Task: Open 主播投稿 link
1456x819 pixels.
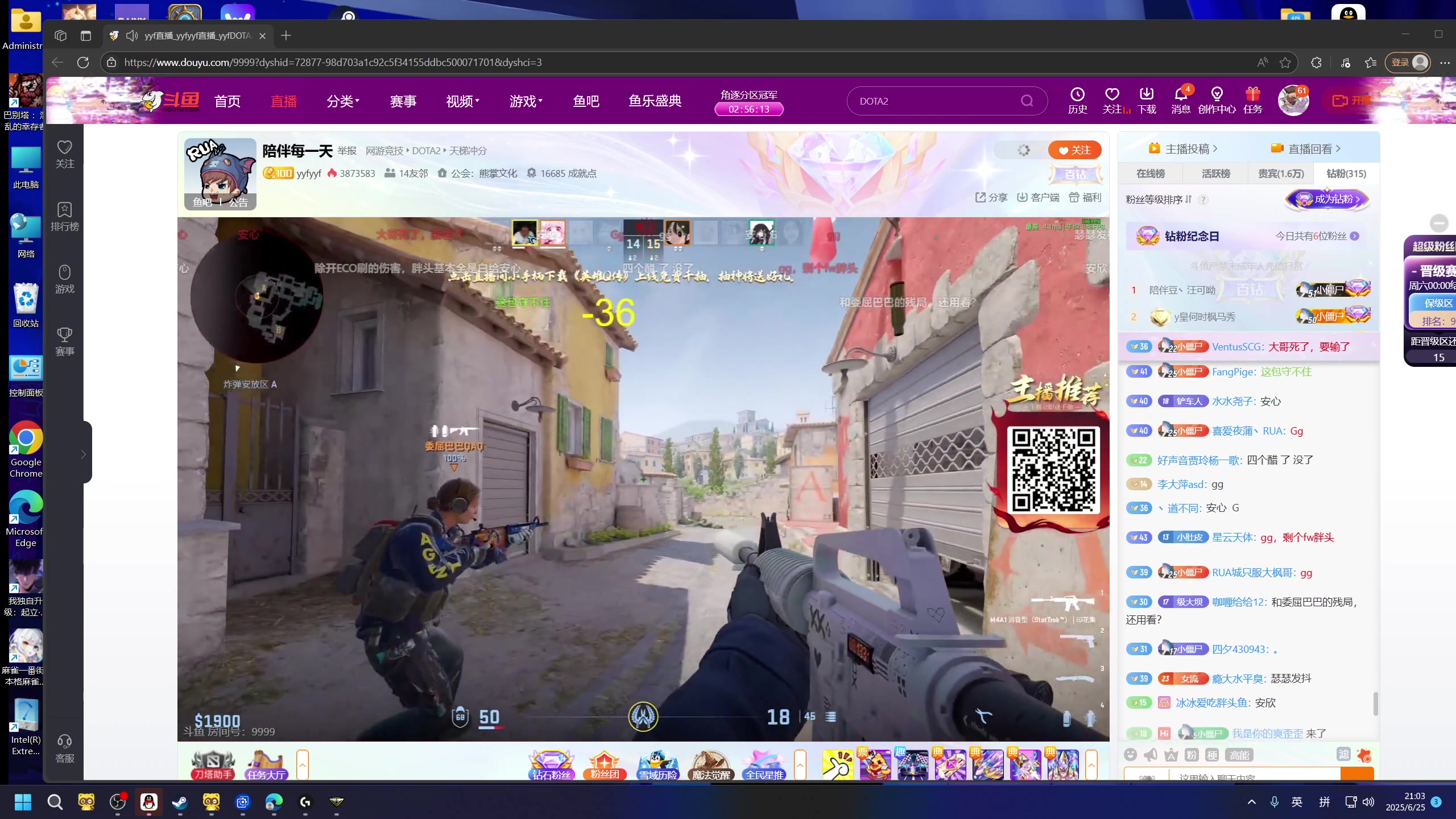Action: click(x=1183, y=148)
